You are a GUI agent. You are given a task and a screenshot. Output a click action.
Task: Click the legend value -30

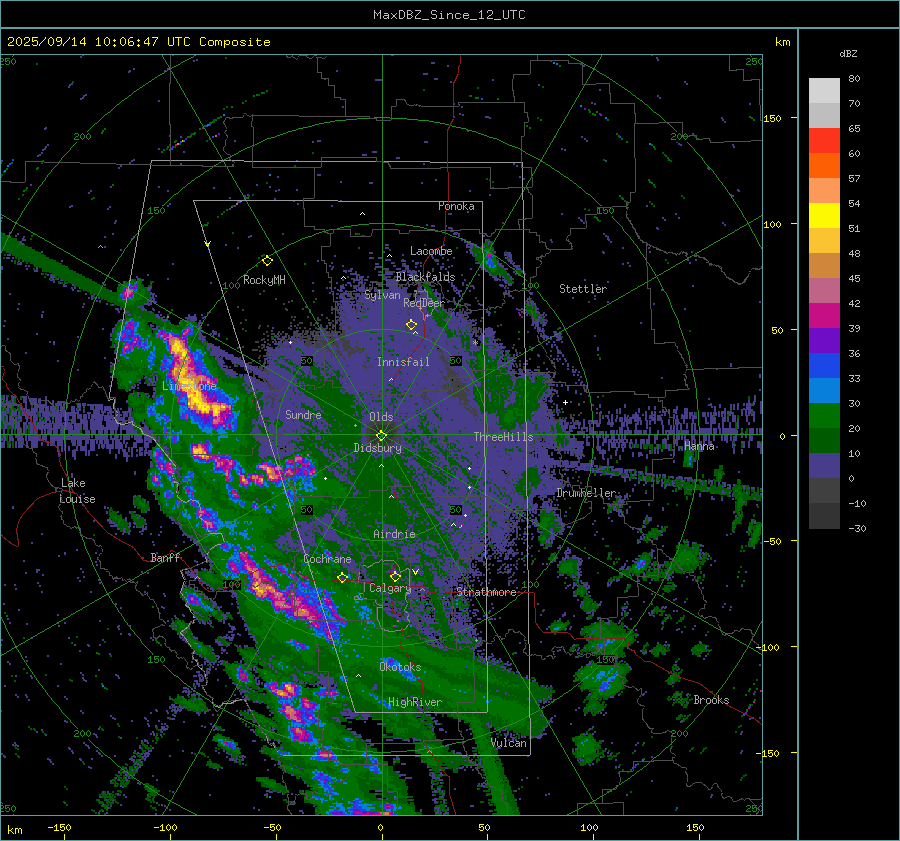point(857,528)
